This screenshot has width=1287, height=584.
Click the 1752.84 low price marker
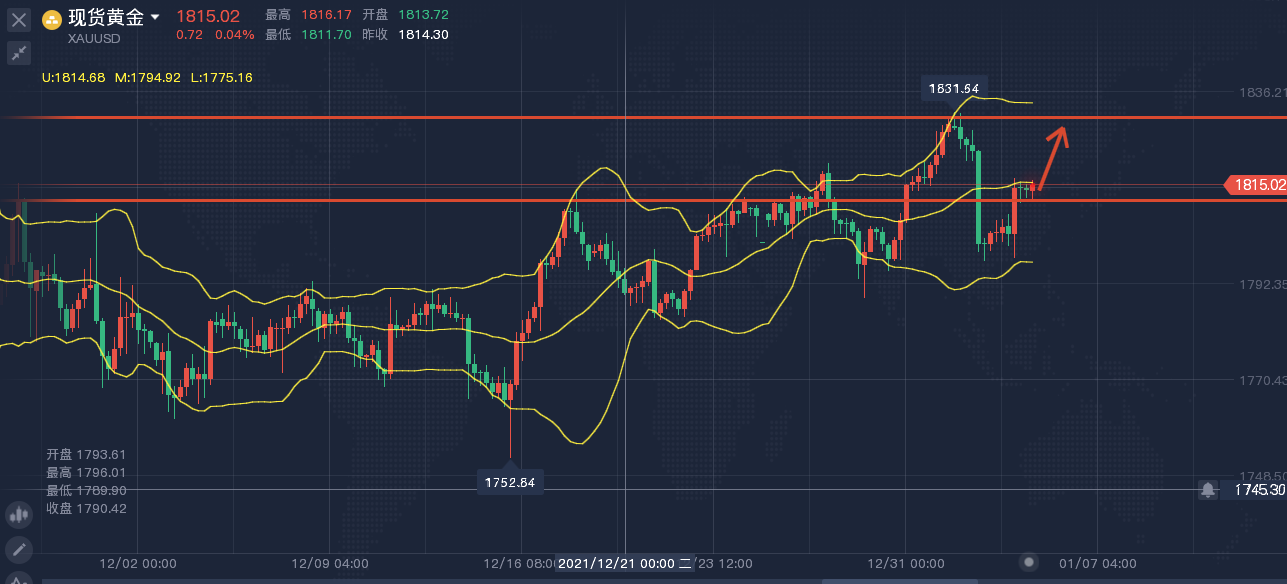coord(510,481)
